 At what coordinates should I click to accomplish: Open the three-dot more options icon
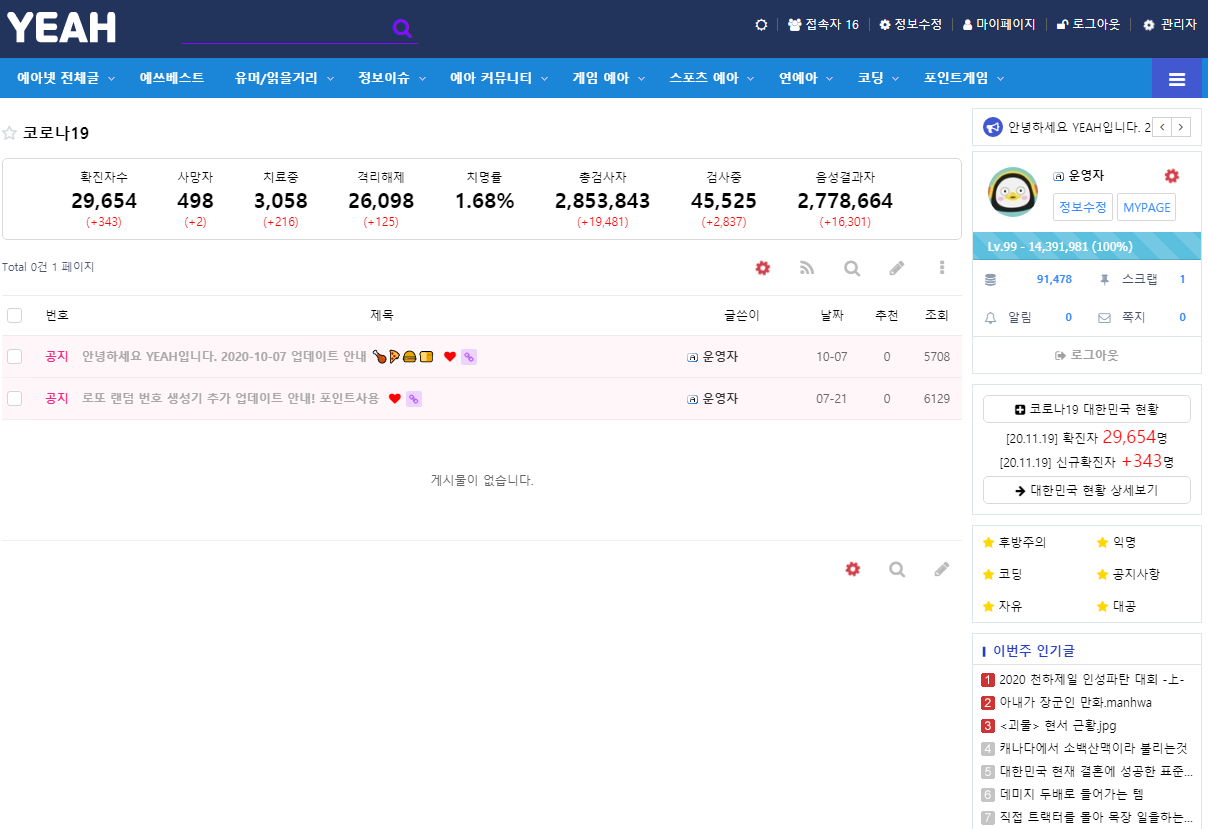click(941, 268)
